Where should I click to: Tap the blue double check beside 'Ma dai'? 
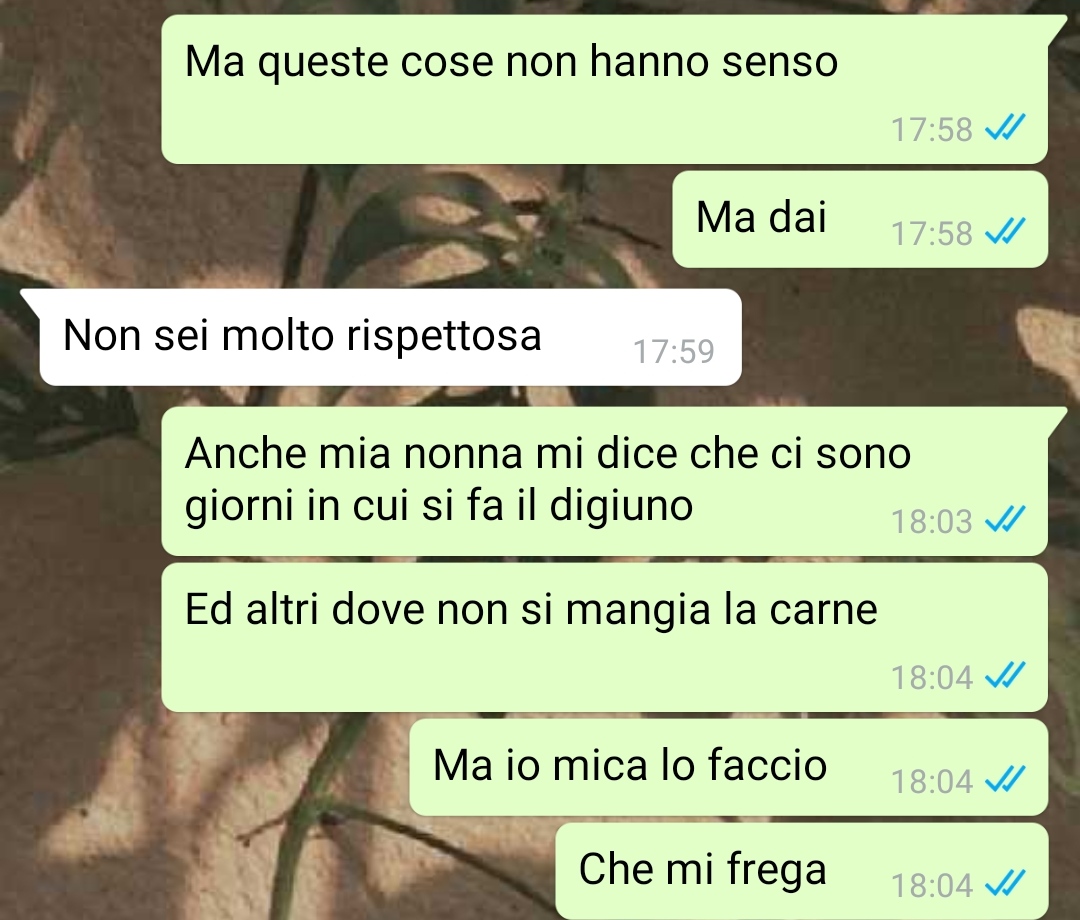tap(1006, 231)
